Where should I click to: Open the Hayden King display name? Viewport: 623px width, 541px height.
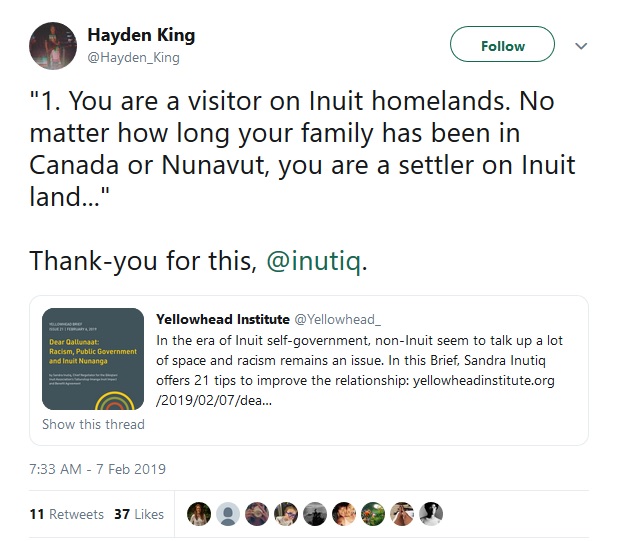click(x=141, y=35)
